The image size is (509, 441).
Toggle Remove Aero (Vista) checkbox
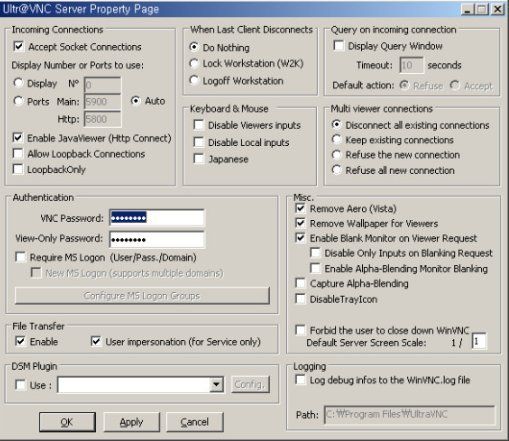coord(300,208)
